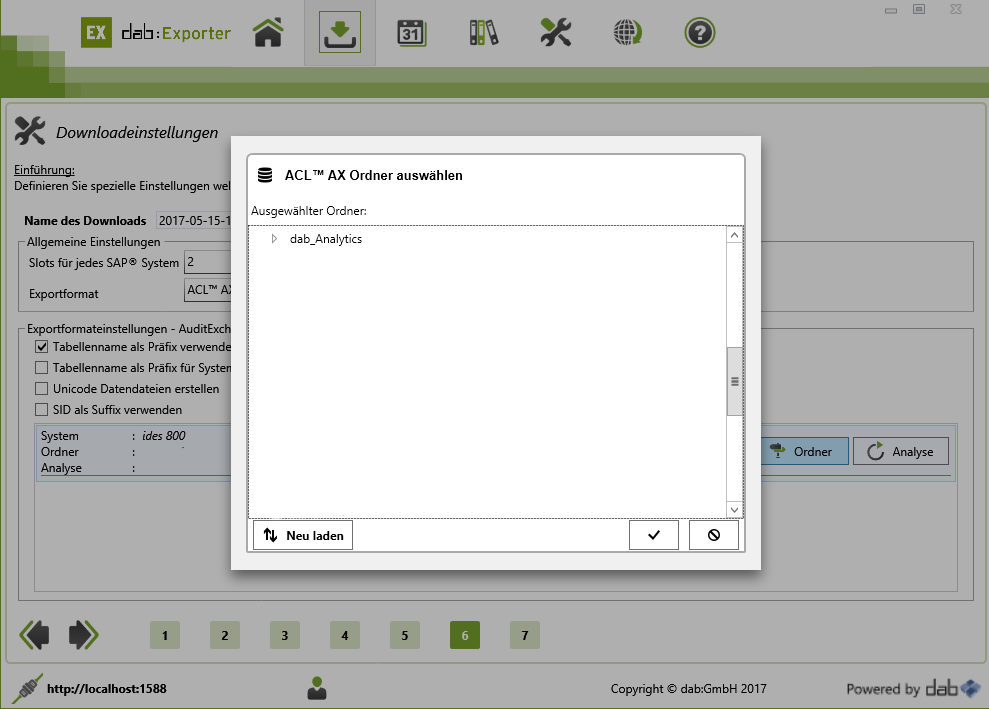The height and width of the screenshot is (709, 989).
Task: Select the System ides 800 row
Action: pos(134,452)
